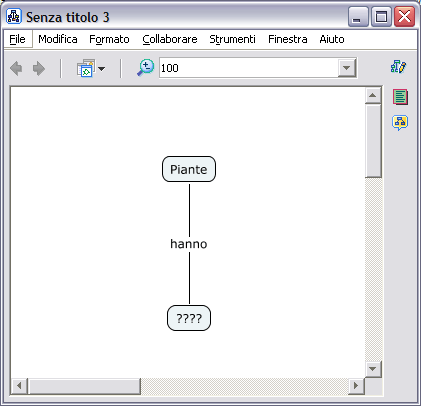Click the forward navigation arrow
Viewport: 421px width, 406px height.
[39, 68]
